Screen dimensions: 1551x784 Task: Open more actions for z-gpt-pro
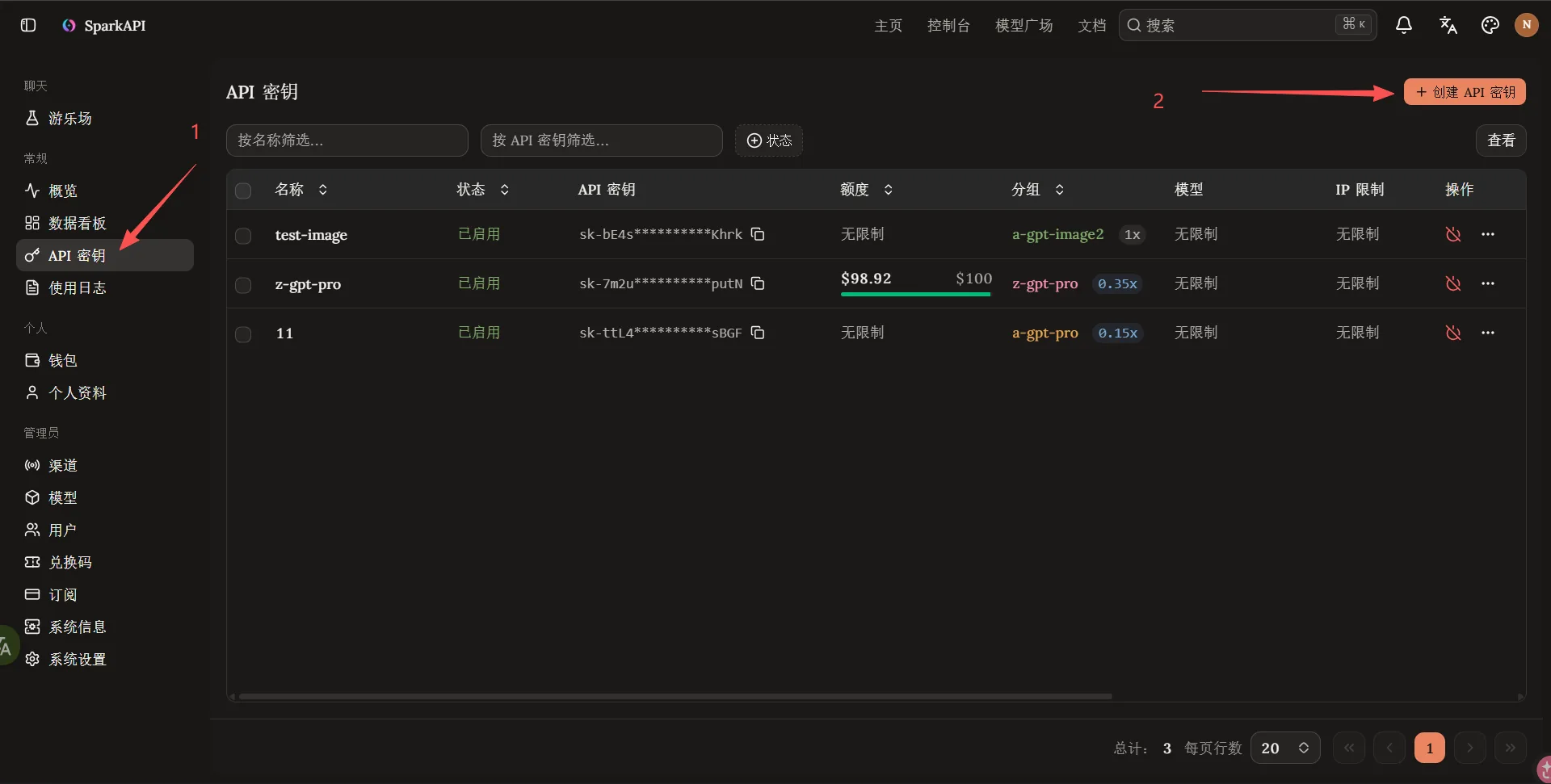1488,283
